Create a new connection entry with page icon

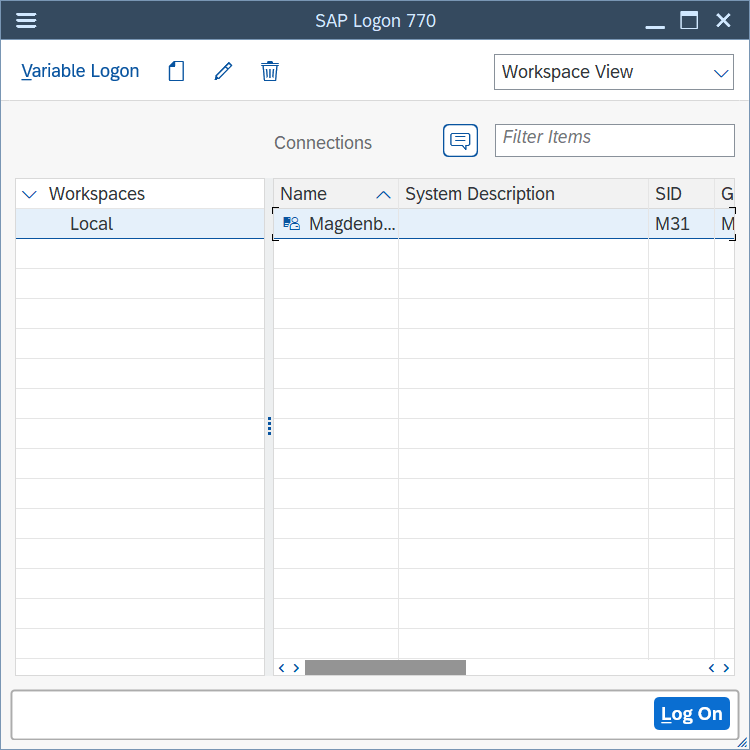176,71
